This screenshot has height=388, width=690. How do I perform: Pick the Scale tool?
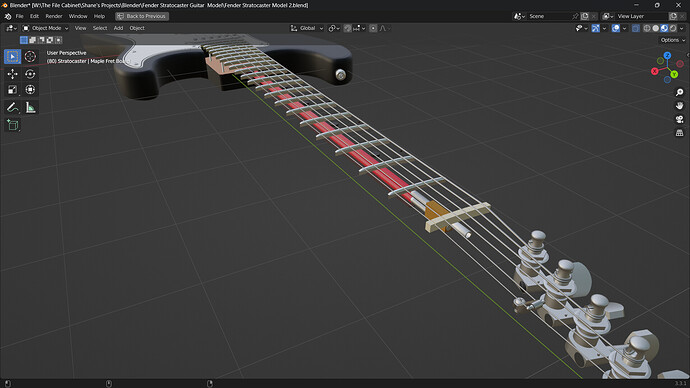coord(12,90)
